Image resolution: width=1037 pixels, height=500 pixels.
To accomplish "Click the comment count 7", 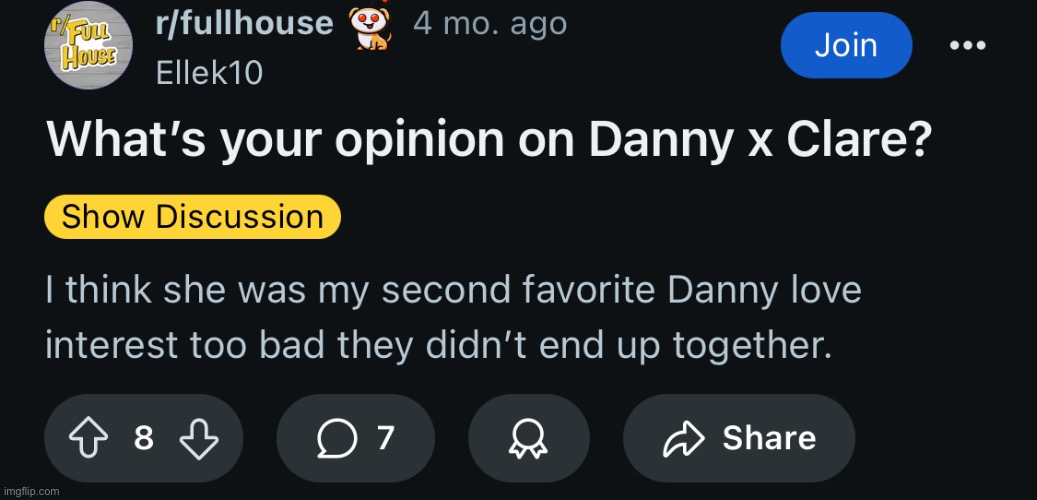I will [385, 438].
